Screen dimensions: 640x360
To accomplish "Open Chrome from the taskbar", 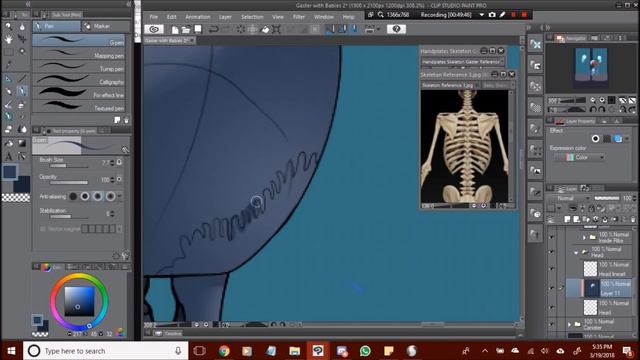I will pos(224,351).
